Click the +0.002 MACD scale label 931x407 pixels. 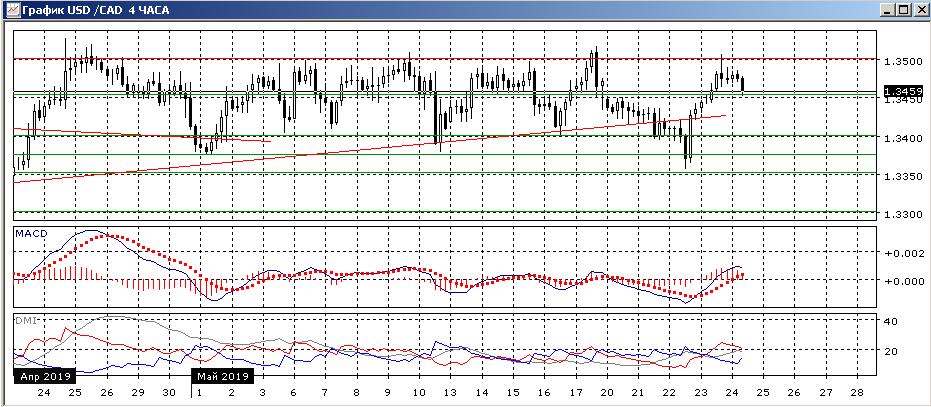pyautogui.click(x=901, y=254)
